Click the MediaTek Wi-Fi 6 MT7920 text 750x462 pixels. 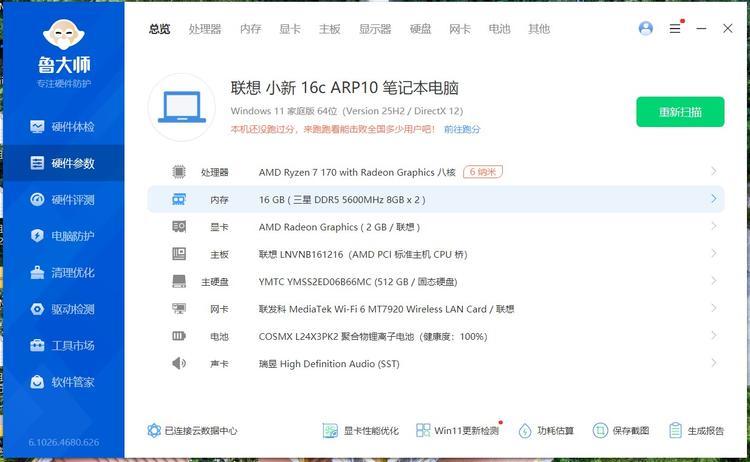pyautogui.click(x=386, y=309)
